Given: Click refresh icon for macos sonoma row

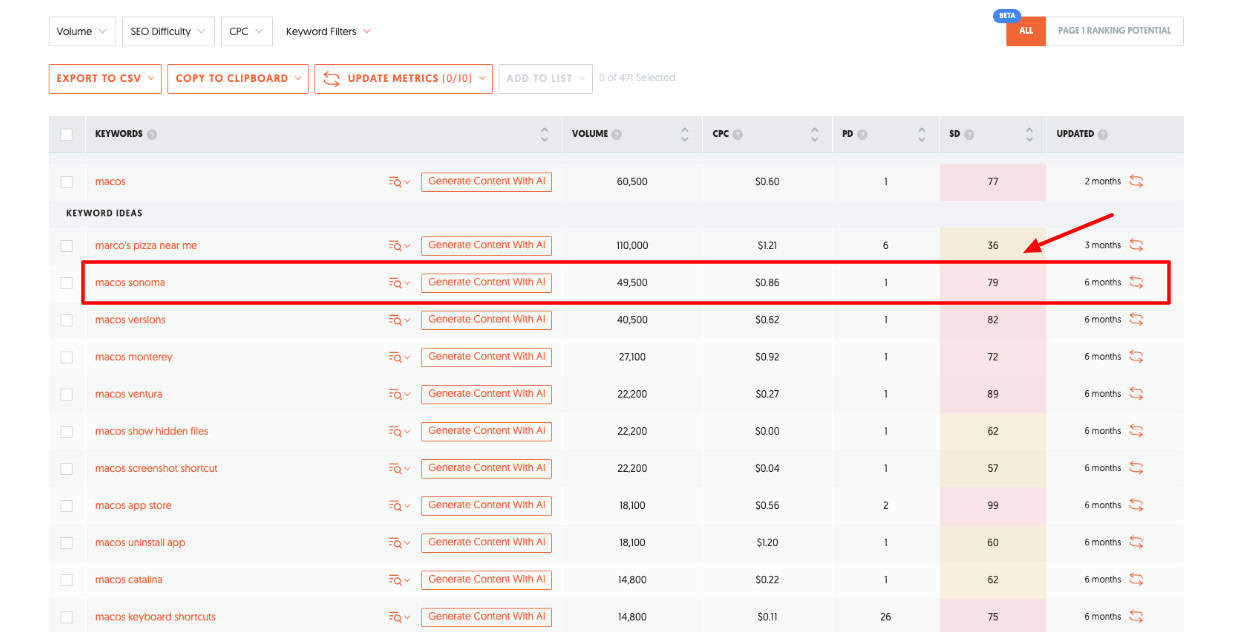Looking at the screenshot, I should coord(1136,282).
